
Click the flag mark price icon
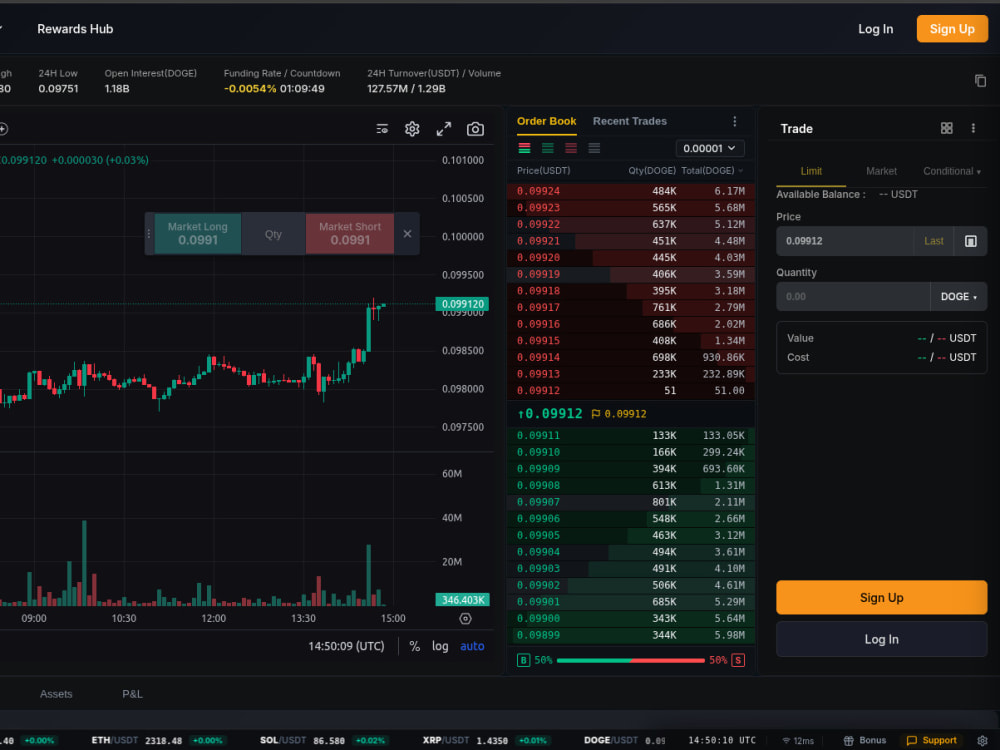pyautogui.click(x=596, y=414)
